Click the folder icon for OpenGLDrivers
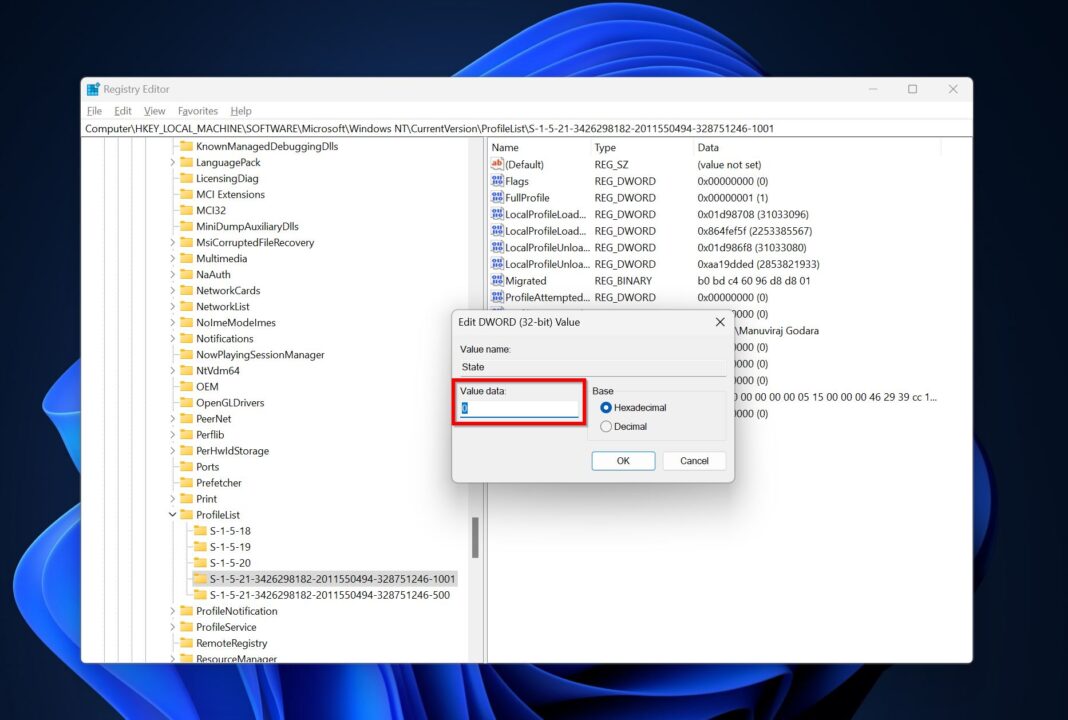This screenshot has height=720, width=1068. pos(187,402)
